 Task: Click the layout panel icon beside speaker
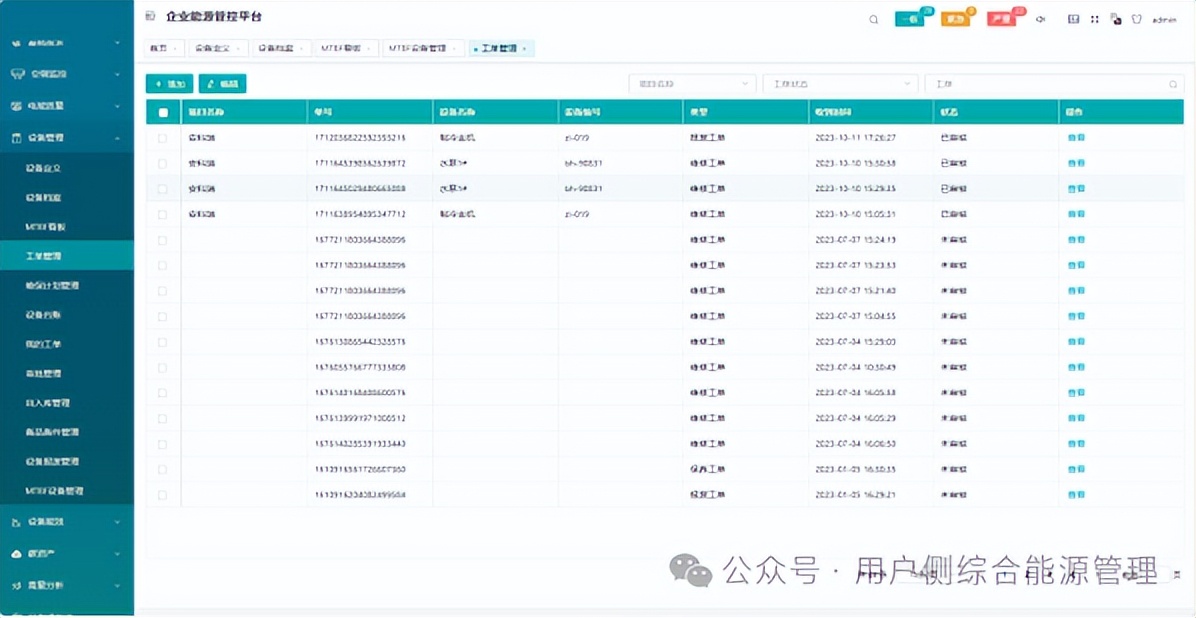point(1073,19)
